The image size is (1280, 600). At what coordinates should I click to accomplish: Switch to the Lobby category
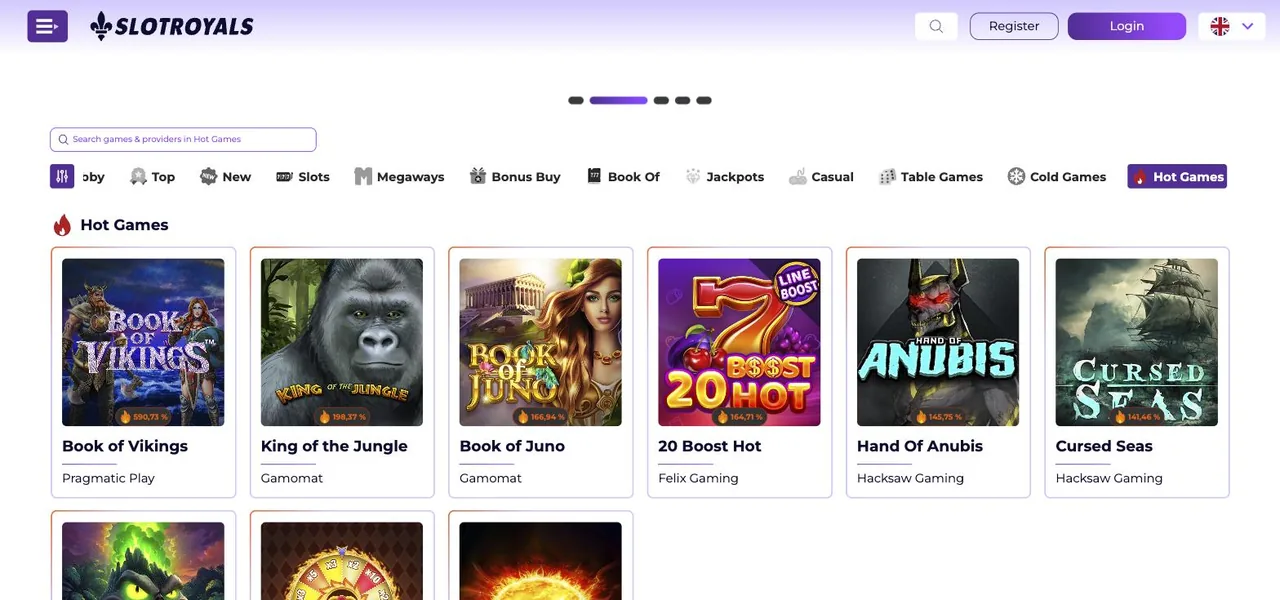click(x=93, y=176)
